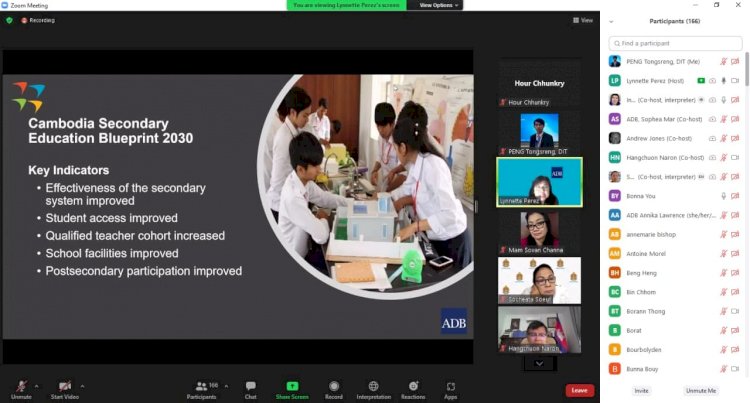Click Hangchuon Naron HN avatar in list
Viewport: 750px width, 403px height.
(615, 157)
